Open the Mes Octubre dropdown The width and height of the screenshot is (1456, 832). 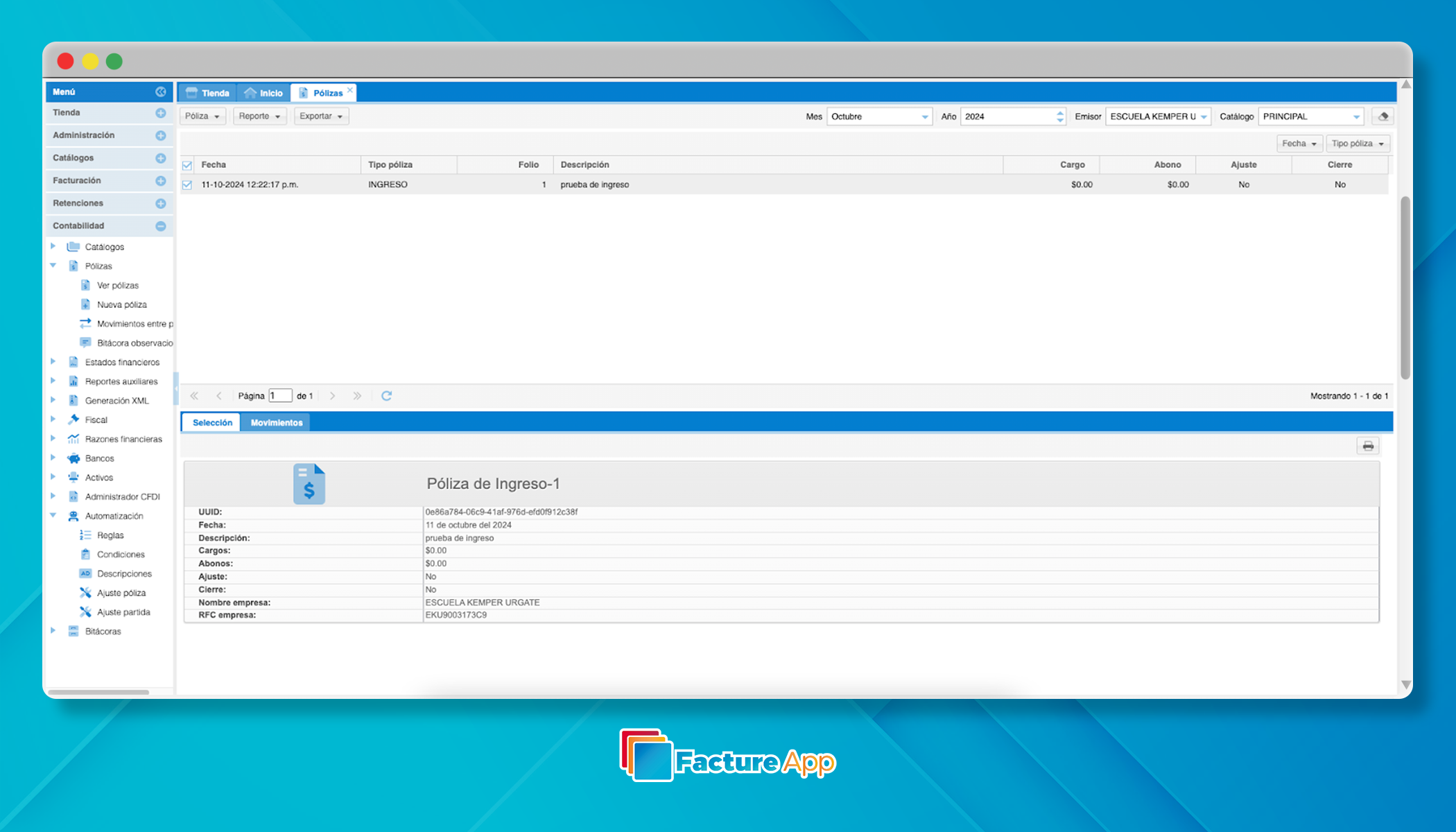tap(924, 116)
